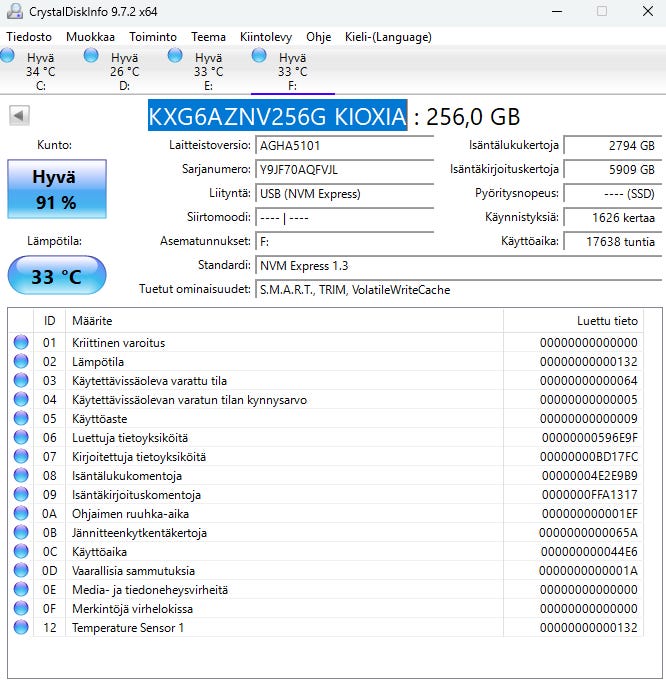Click the Luettu tieto column header

pyautogui.click(x=606, y=321)
